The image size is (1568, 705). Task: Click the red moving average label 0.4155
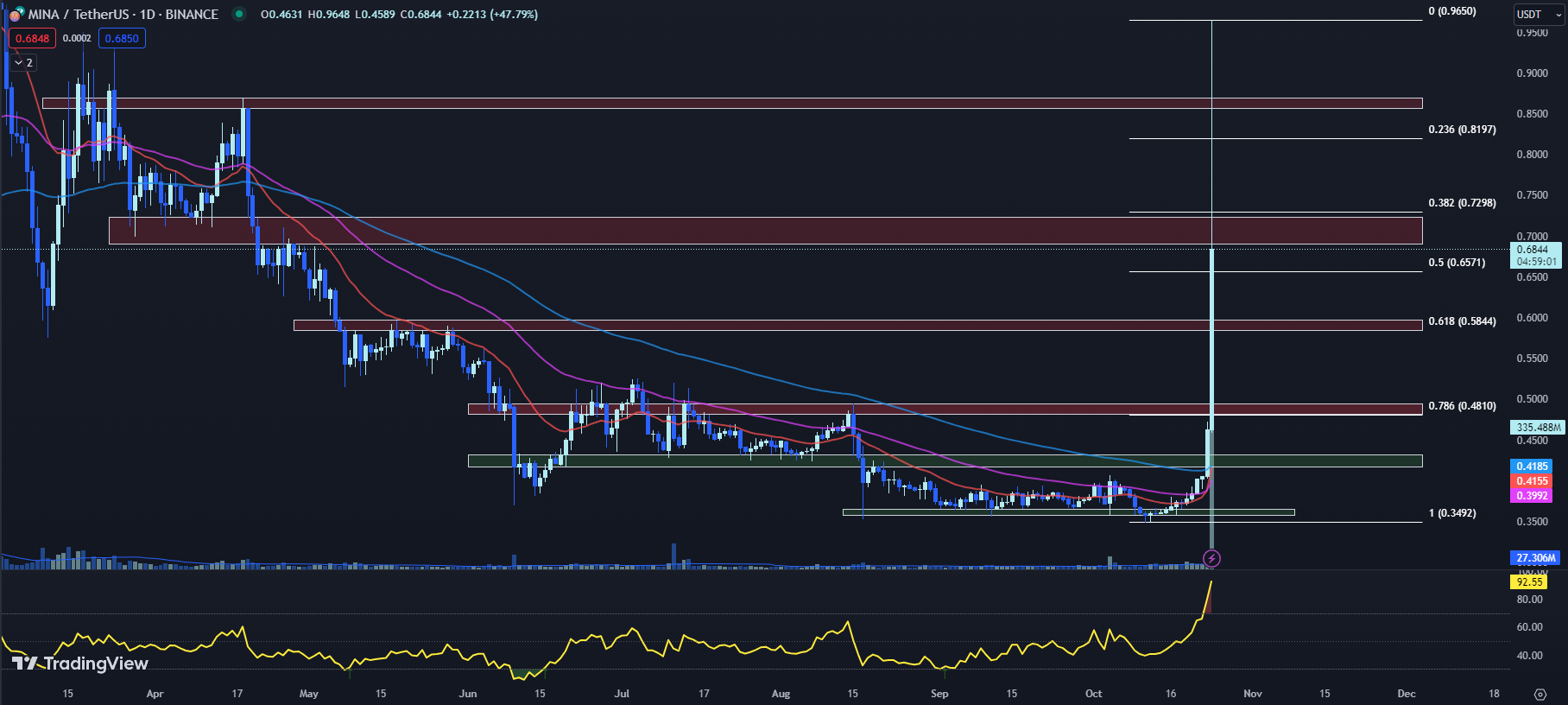1532,481
